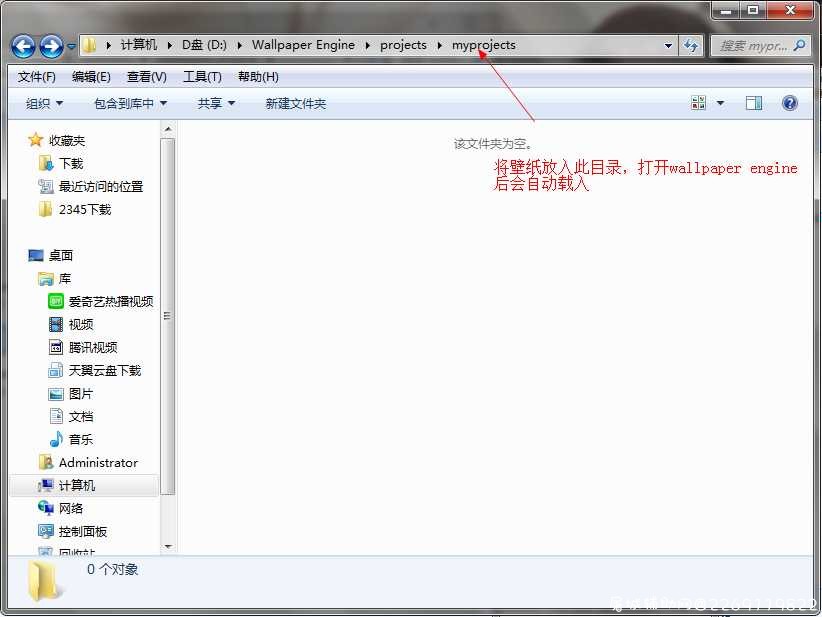The height and width of the screenshot is (617, 822).
Task: Select Wallpaper Engine in address breadcrumb
Action: 303,45
